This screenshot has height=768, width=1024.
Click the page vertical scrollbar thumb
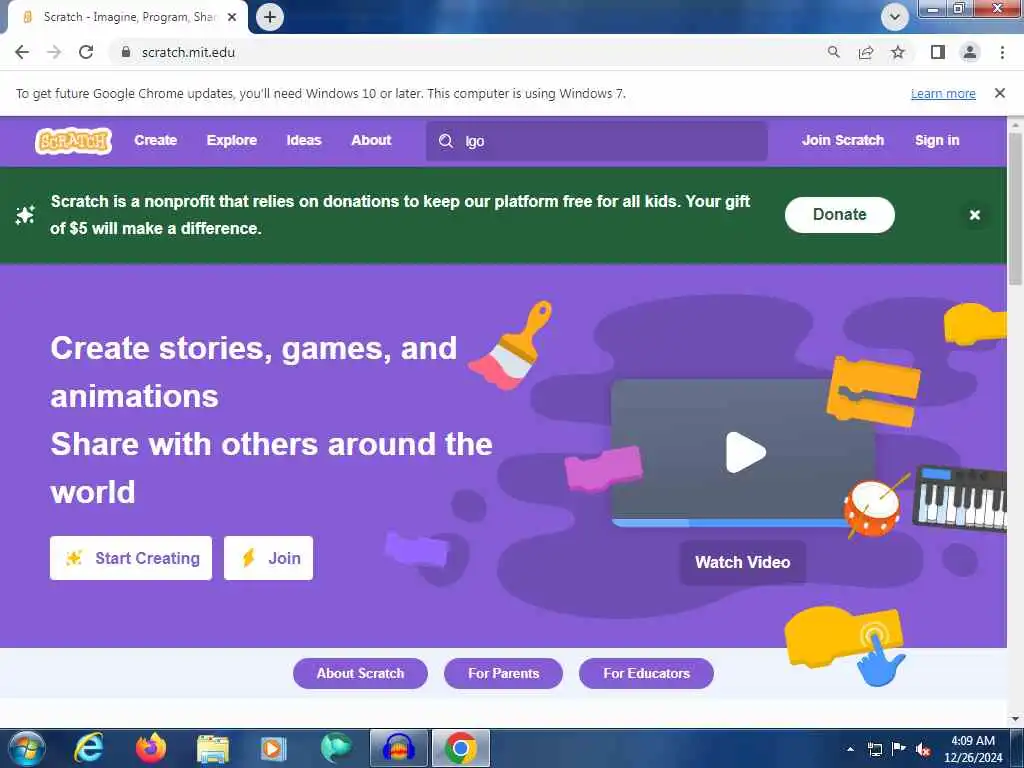tap(1015, 209)
